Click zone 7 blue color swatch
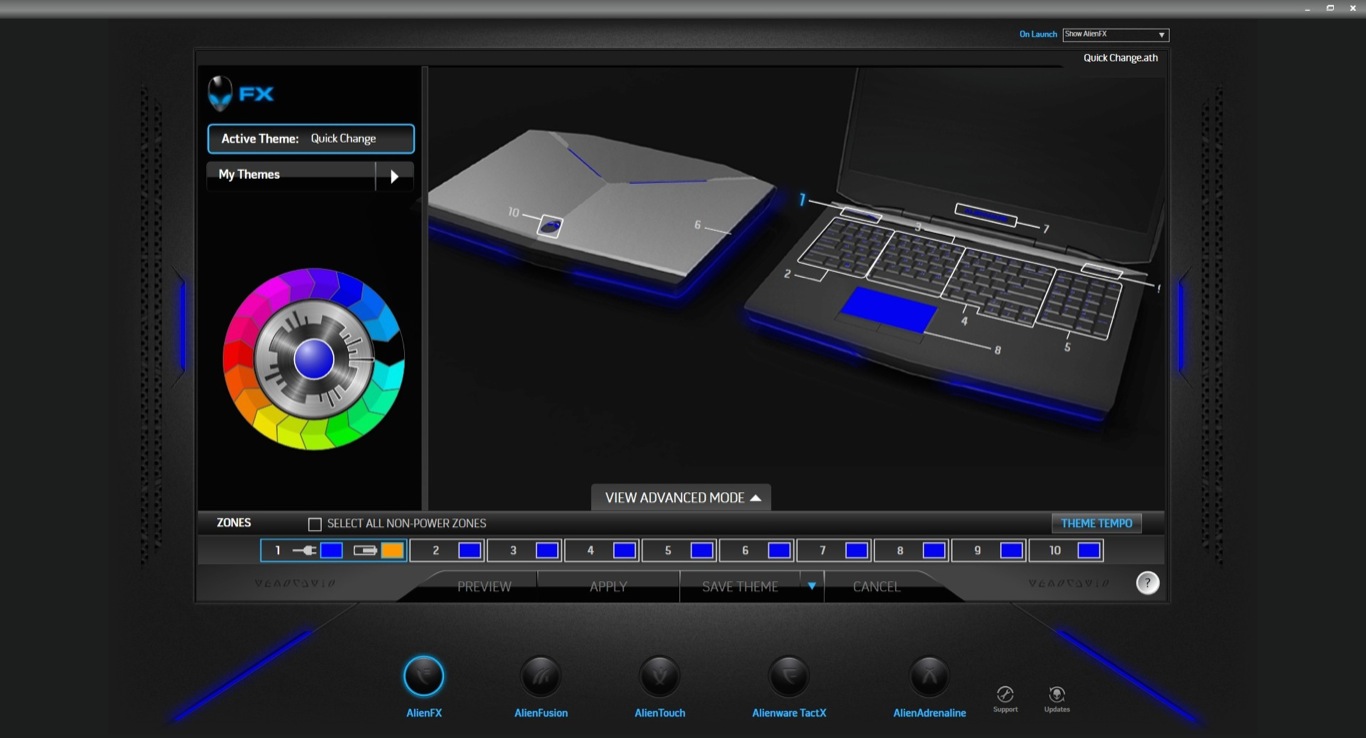 click(x=857, y=551)
